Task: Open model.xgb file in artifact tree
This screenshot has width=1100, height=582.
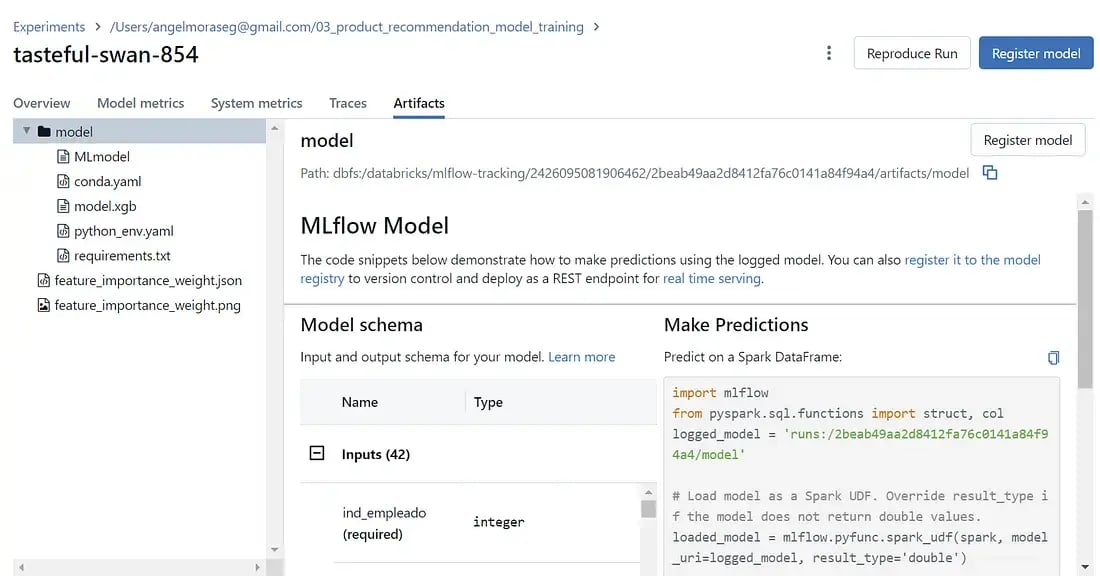Action: pos(105,206)
